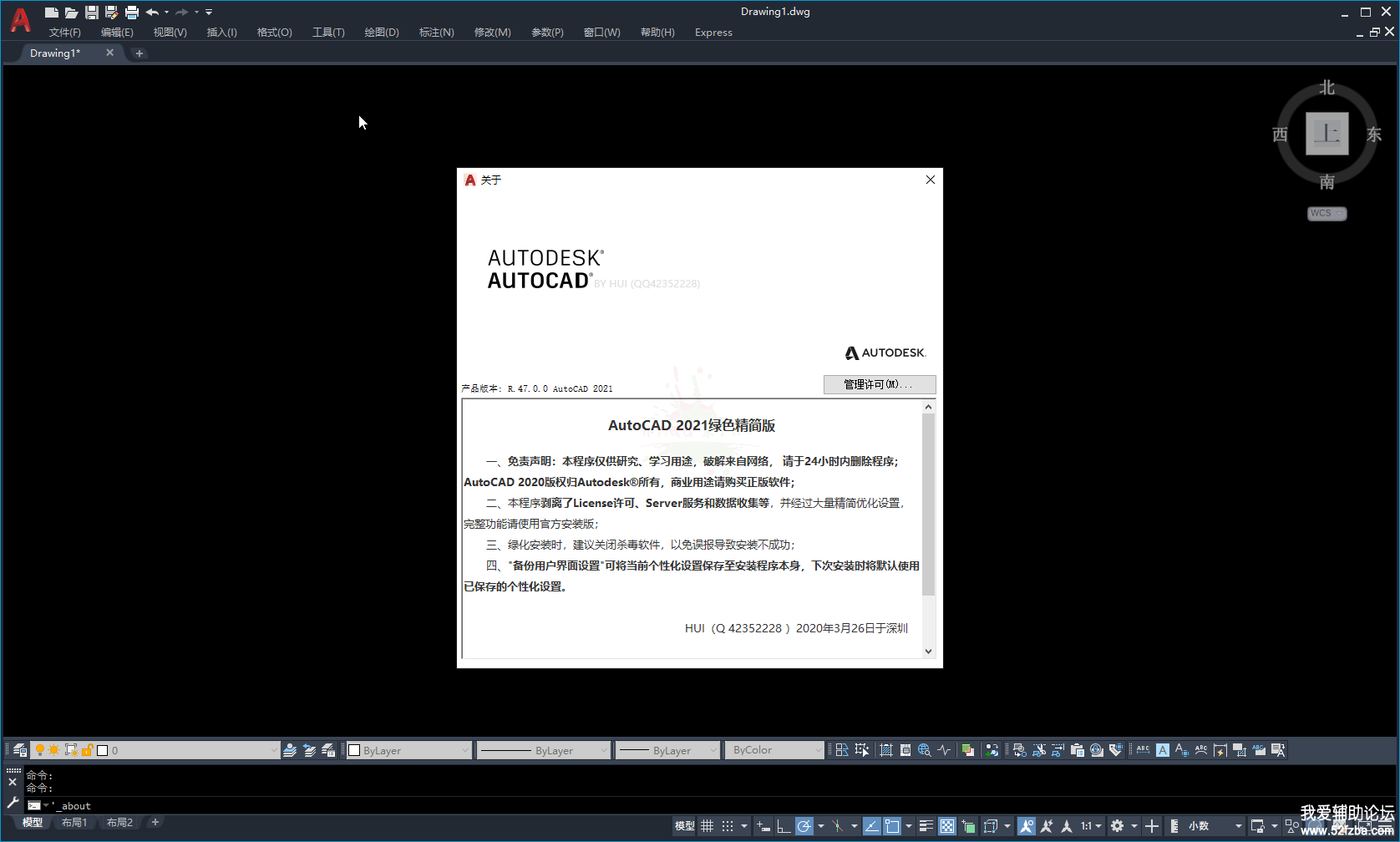Viewport: 1400px width, 842px height.
Task: Click the globe locate point icon
Action: (925, 750)
